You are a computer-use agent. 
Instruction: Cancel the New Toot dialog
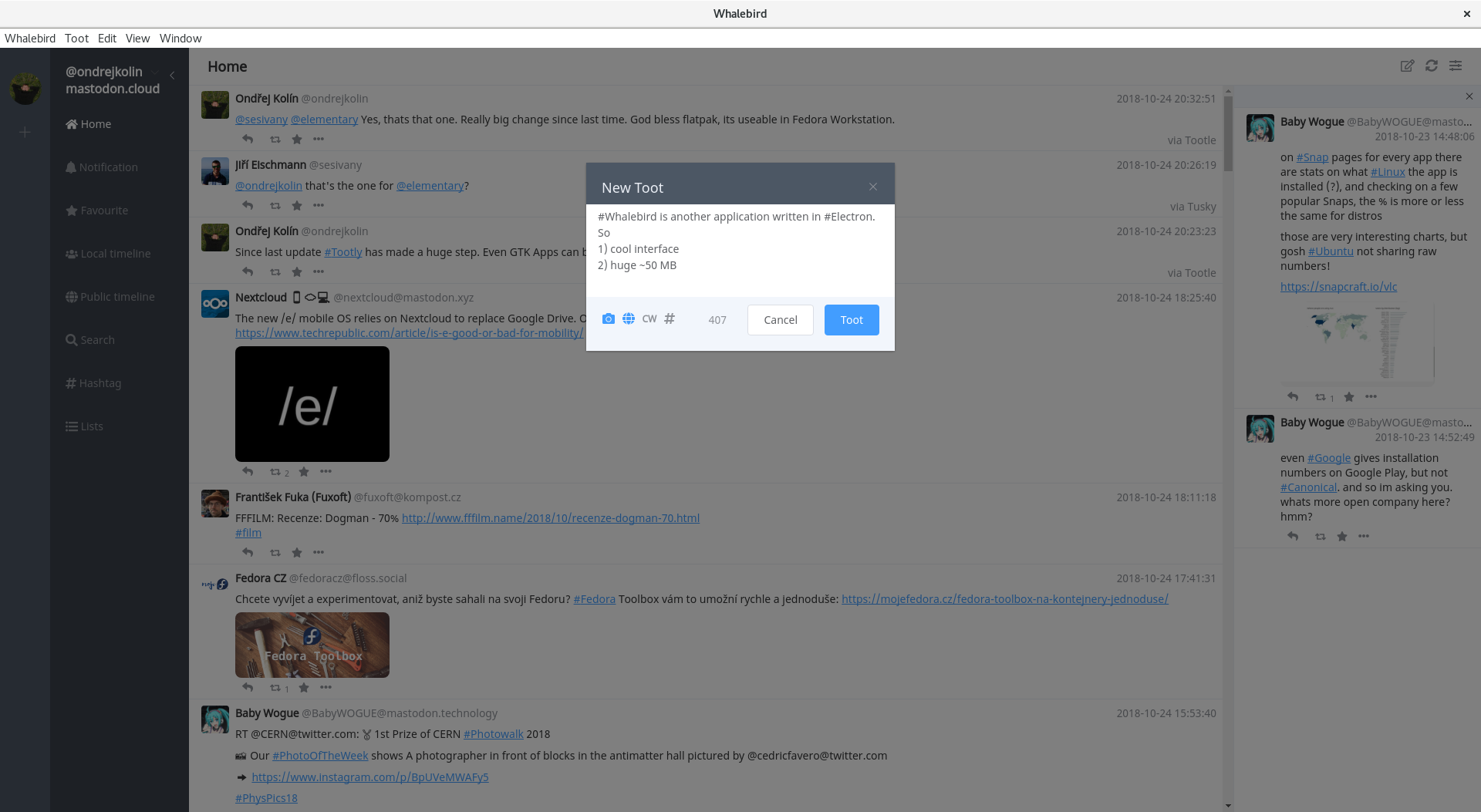pyautogui.click(x=780, y=320)
